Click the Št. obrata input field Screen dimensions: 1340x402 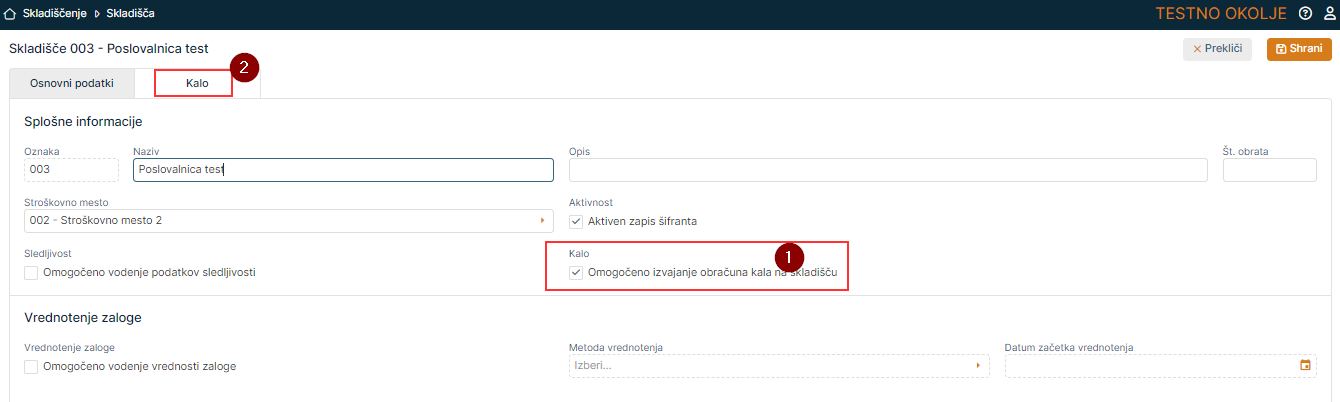pos(1269,170)
